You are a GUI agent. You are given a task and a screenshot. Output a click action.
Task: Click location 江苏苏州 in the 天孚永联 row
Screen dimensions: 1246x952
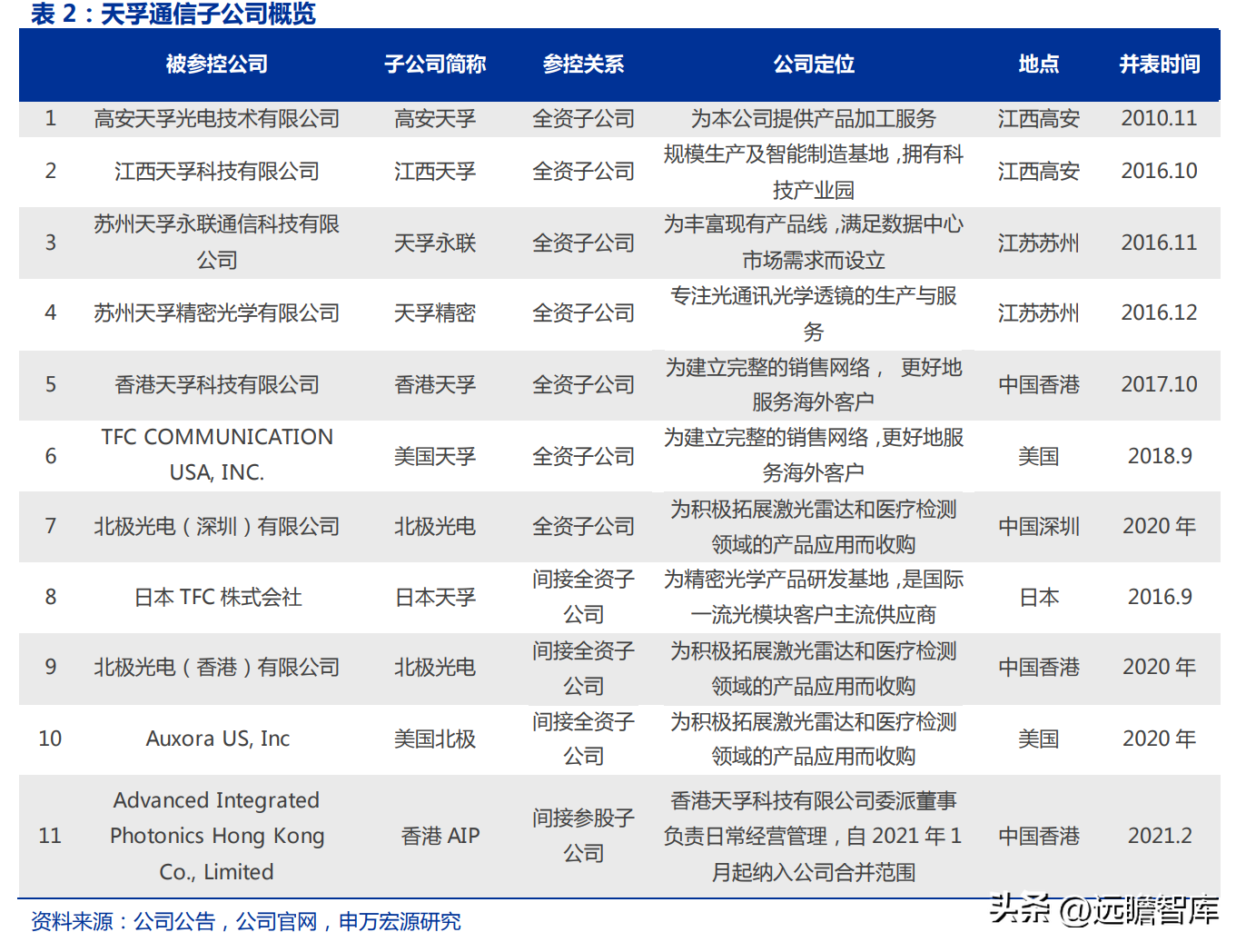(1039, 243)
